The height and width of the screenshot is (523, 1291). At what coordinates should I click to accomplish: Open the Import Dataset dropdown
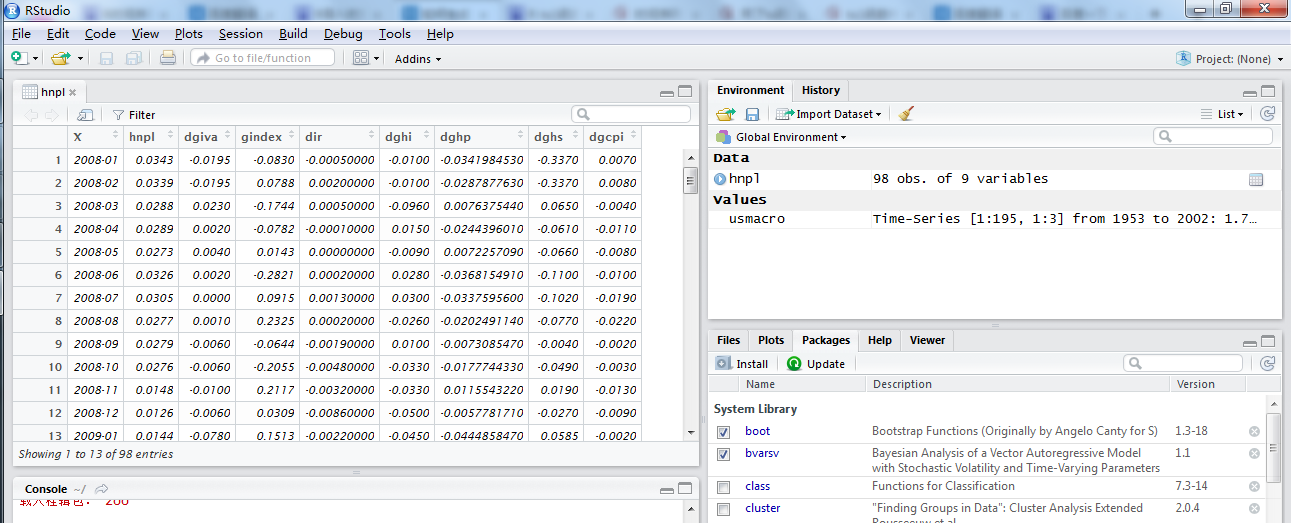(829, 114)
